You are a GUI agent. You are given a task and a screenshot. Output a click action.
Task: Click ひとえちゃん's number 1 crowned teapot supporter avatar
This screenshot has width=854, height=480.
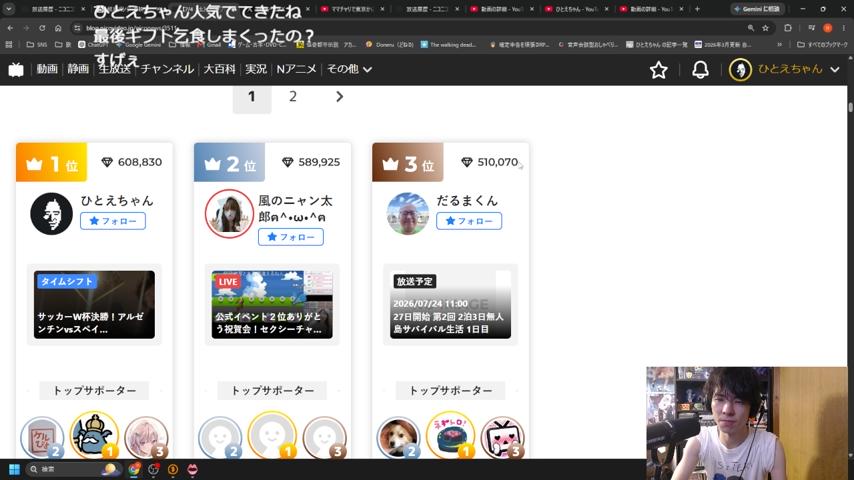pos(94,435)
